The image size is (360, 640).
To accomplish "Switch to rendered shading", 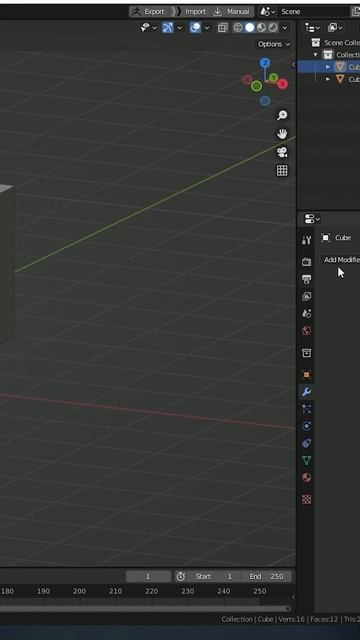I will 273,28.
